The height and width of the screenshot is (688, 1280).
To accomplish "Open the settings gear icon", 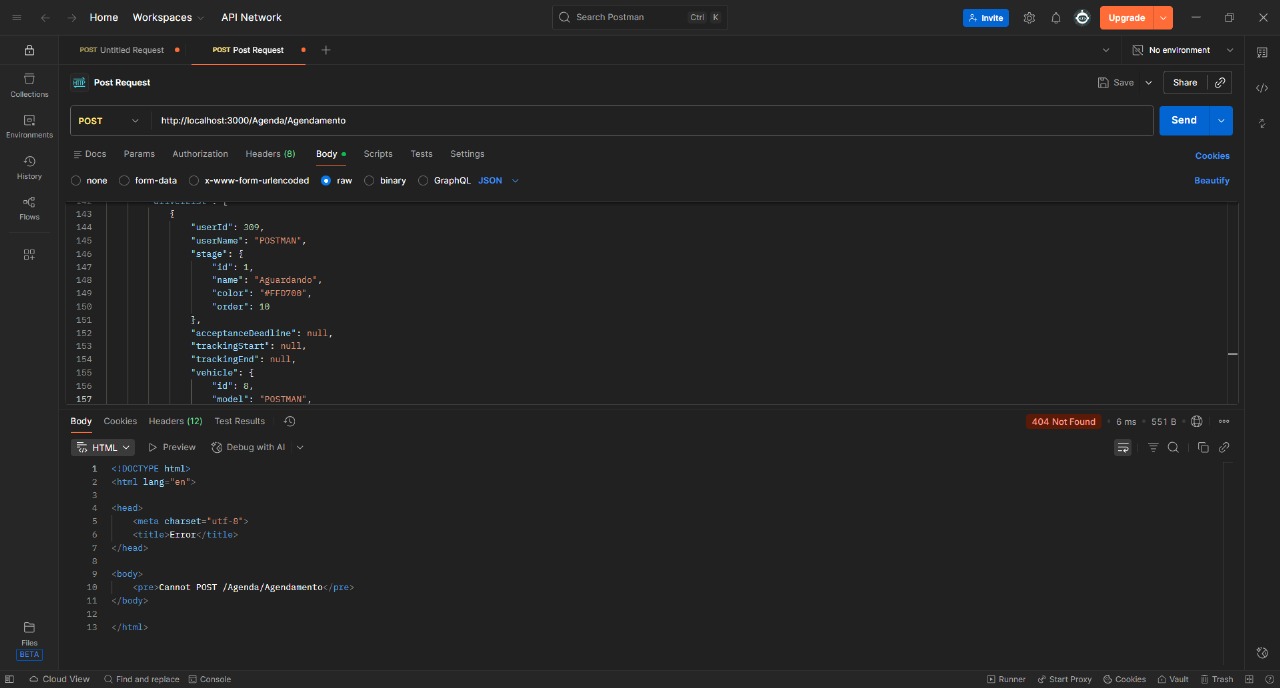I will [x=1029, y=18].
